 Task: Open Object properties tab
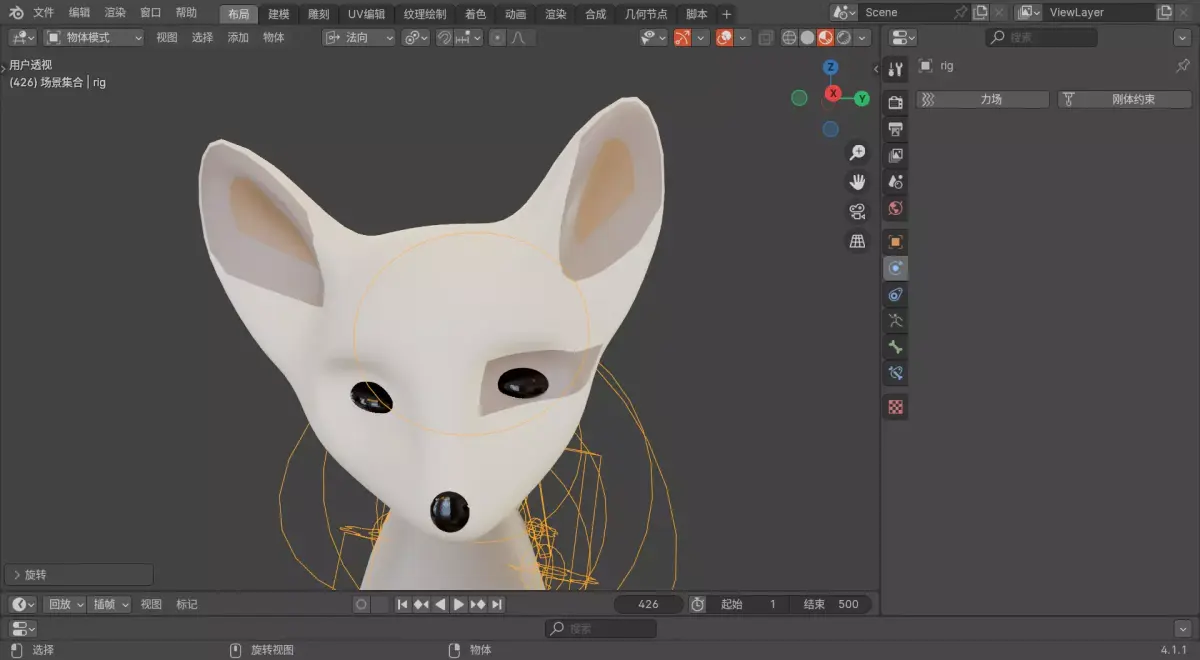895,242
